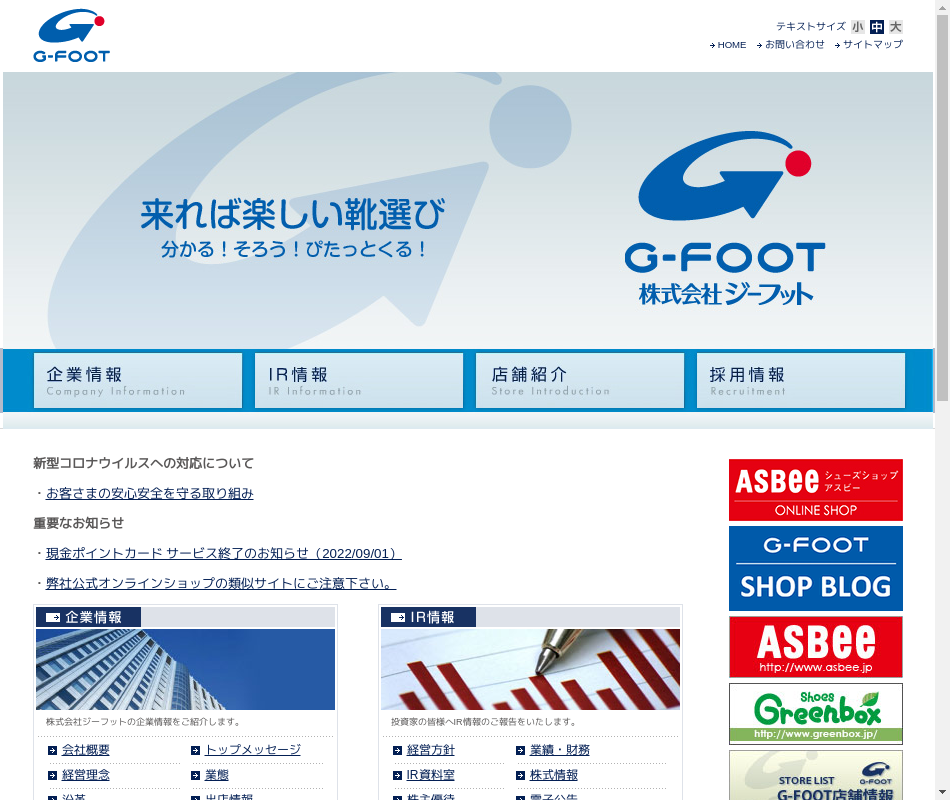Set text size to medium (中)

877,27
